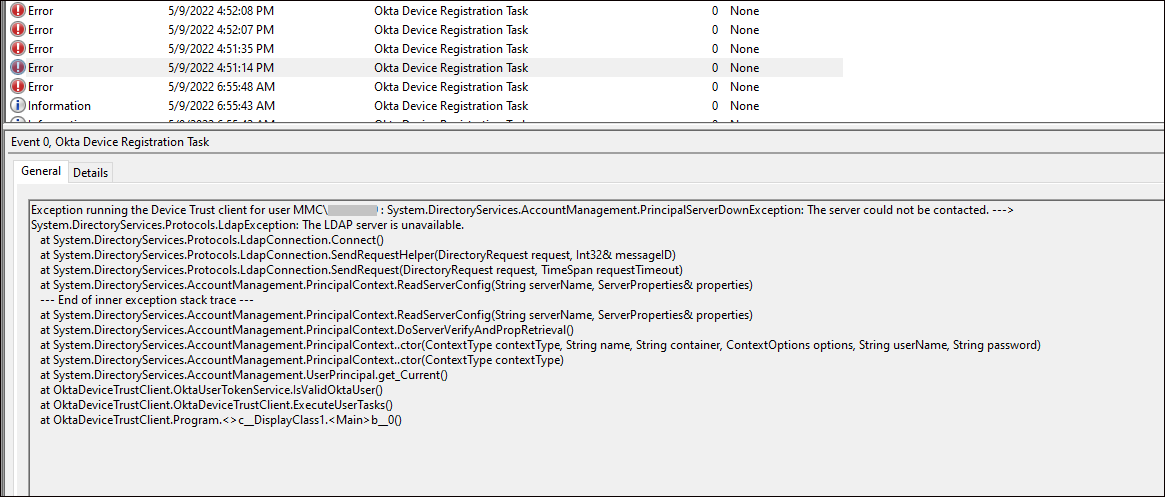Click the information icon on the 6:55:43 AM event
This screenshot has height=497, width=1165.
tap(17, 106)
